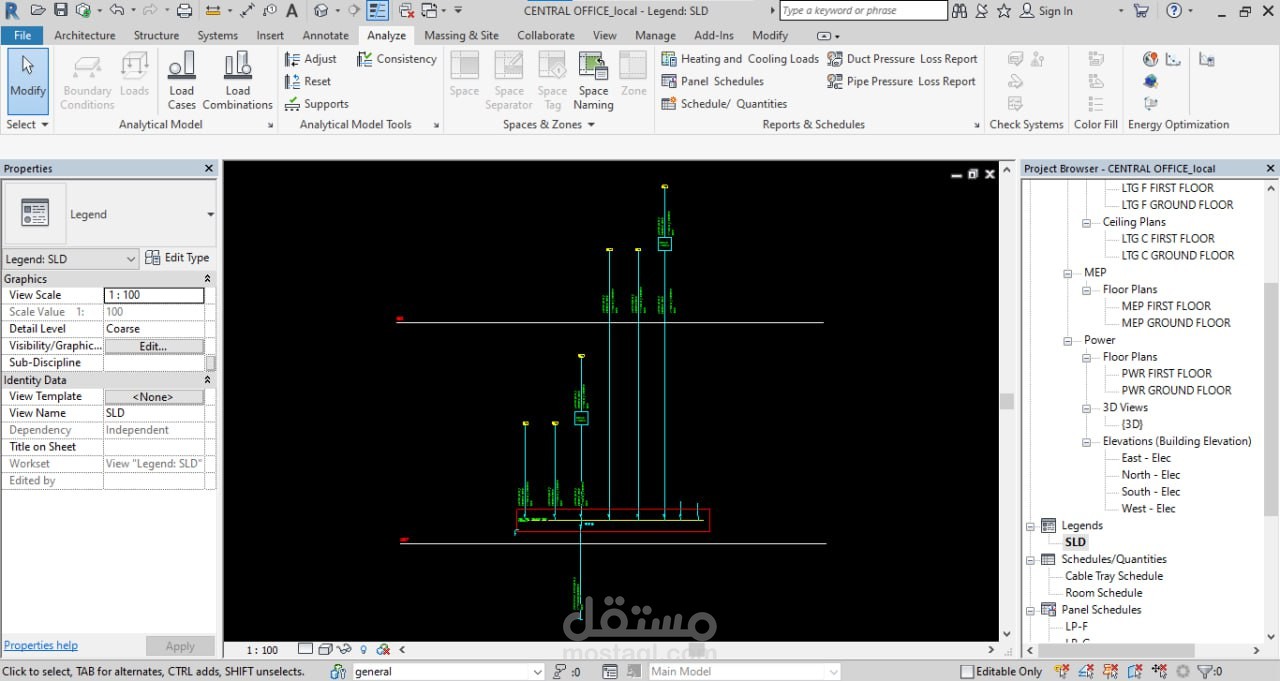Switch to Annotate ribbon tab

325,35
